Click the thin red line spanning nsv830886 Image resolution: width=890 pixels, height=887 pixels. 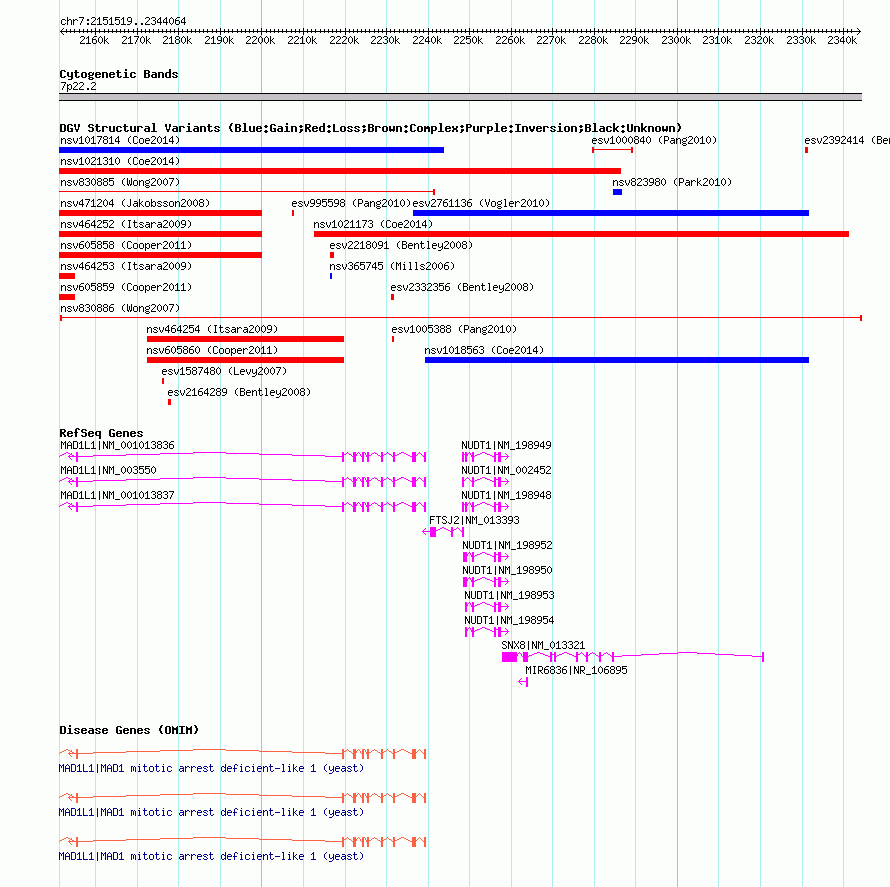click(x=461, y=318)
